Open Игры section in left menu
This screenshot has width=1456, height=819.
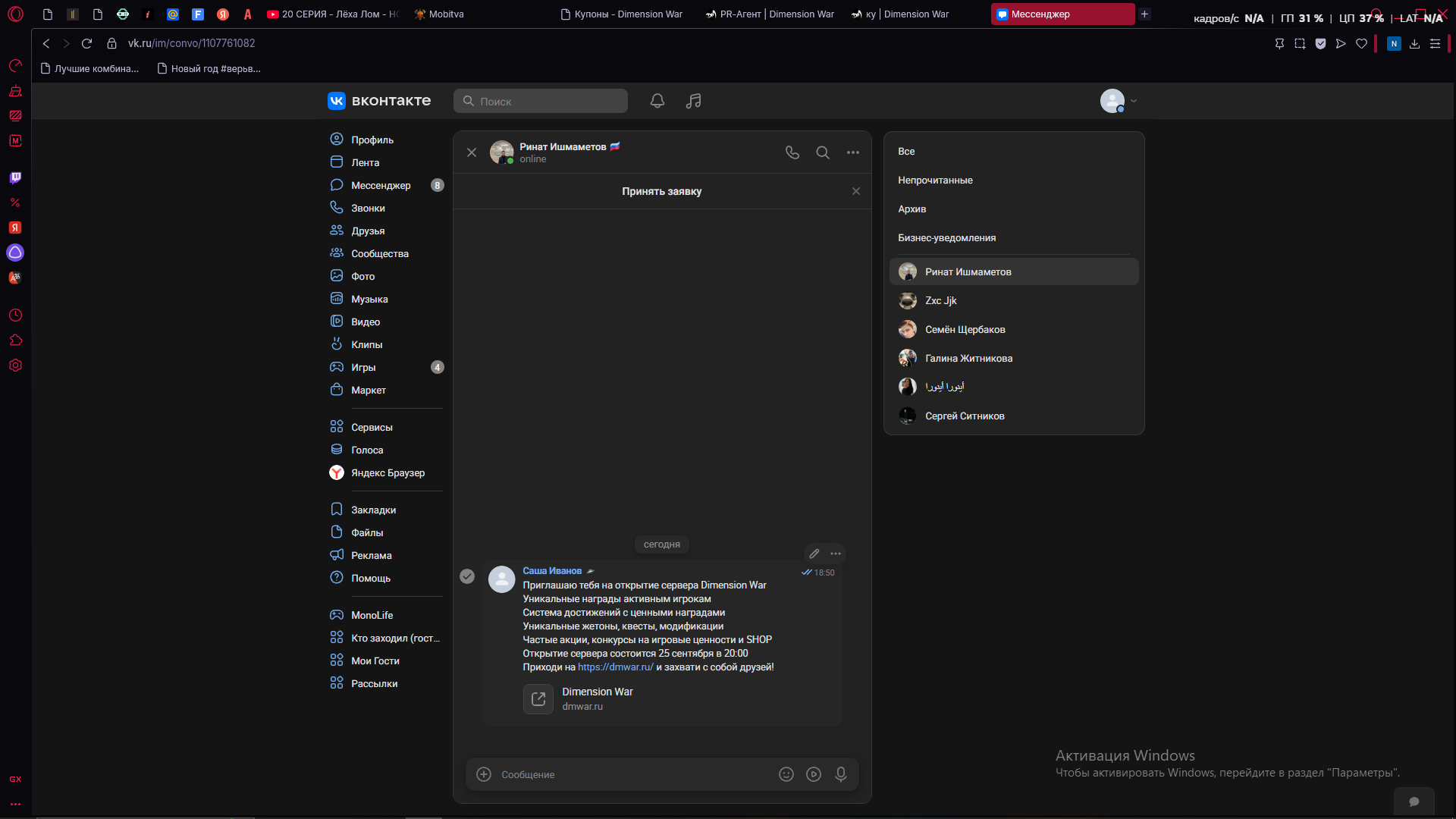click(x=387, y=367)
